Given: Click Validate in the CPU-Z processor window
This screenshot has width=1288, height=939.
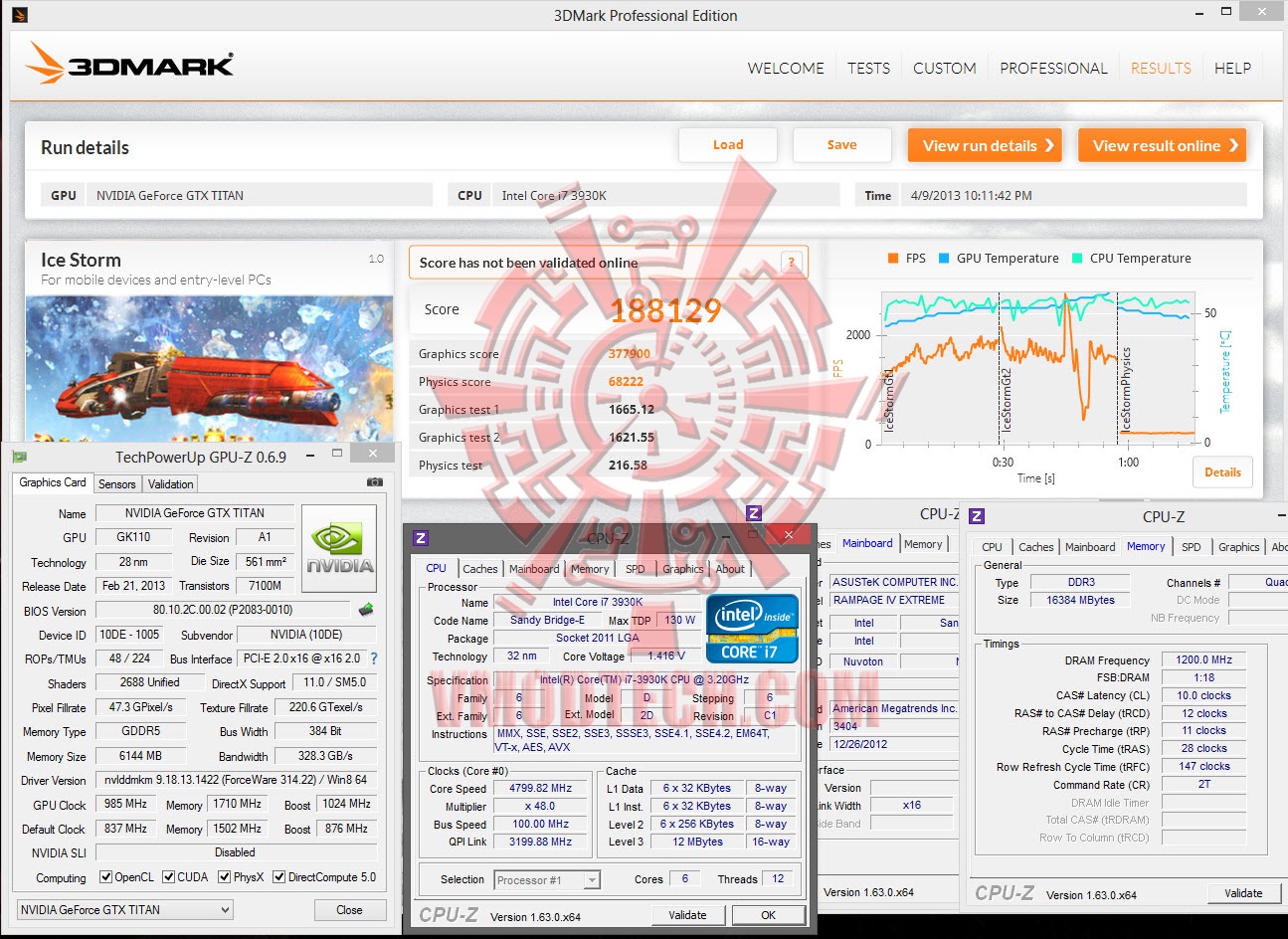Looking at the screenshot, I should 687,915.
